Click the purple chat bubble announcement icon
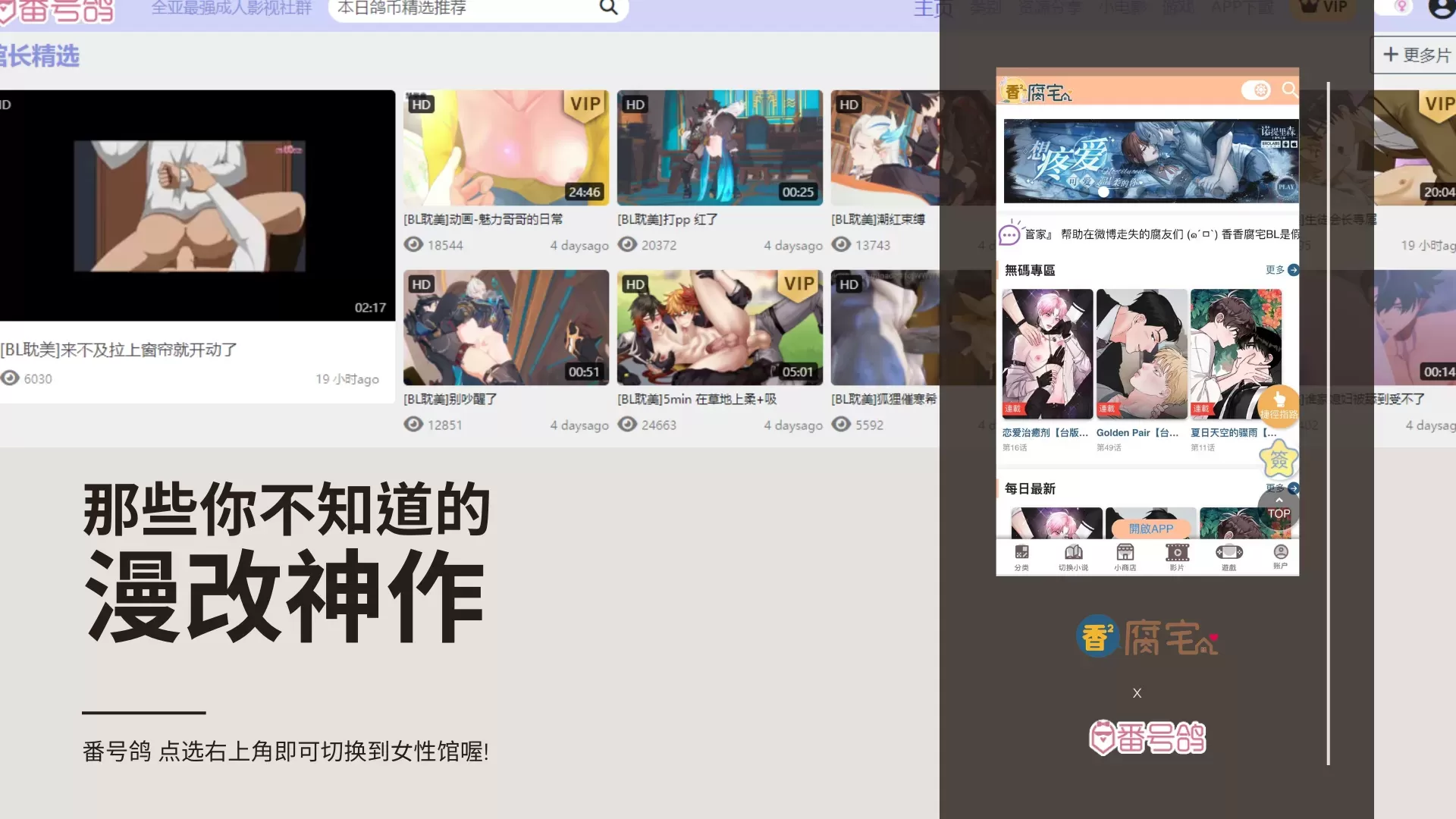This screenshot has height=819, width=1456. coord(1009,234)
